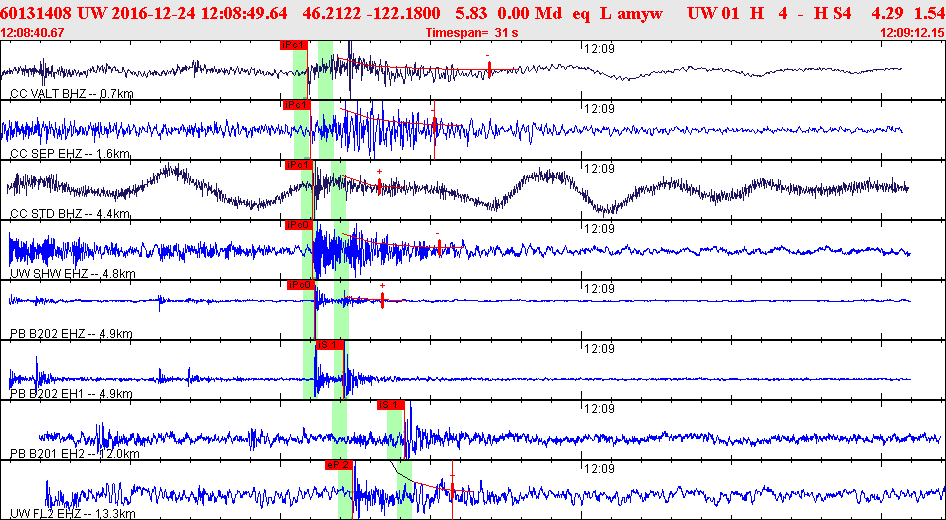Click the CC STD BHZ -- 4.4km station label
The image size is (946, 520).
coord(71,214)
